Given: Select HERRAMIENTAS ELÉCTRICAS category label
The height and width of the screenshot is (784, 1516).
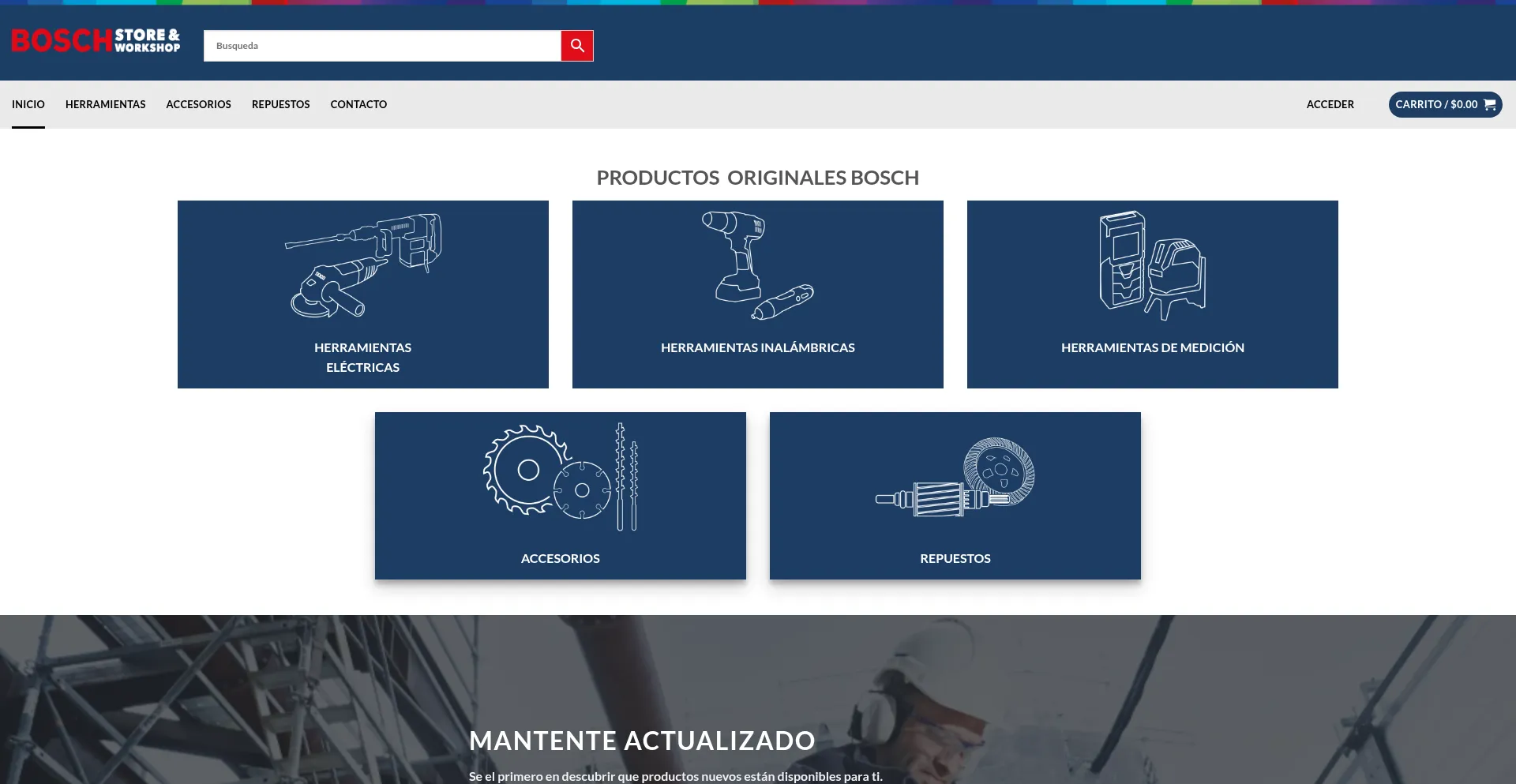Looking at the screenshot, I should point(363,358).
